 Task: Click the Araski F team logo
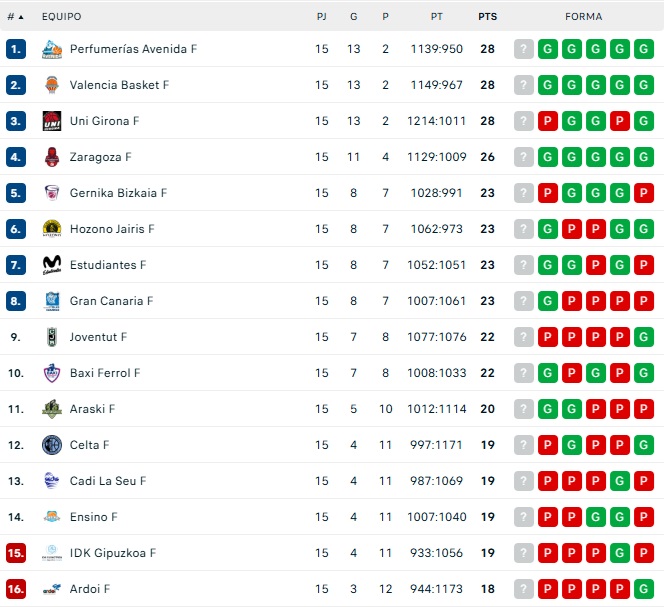pos(52,409)
